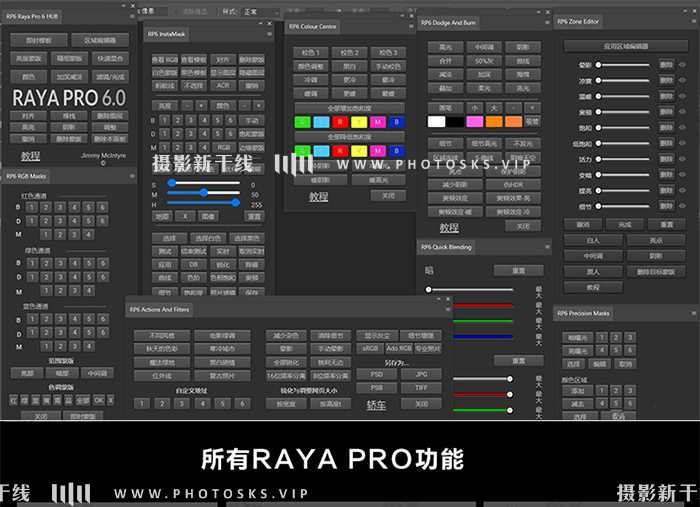Image resolution: width=700 pixels, height=507 pixels.
Task: Open the Raya Pro 6 HUB panel menu icon
Action: 133,16
